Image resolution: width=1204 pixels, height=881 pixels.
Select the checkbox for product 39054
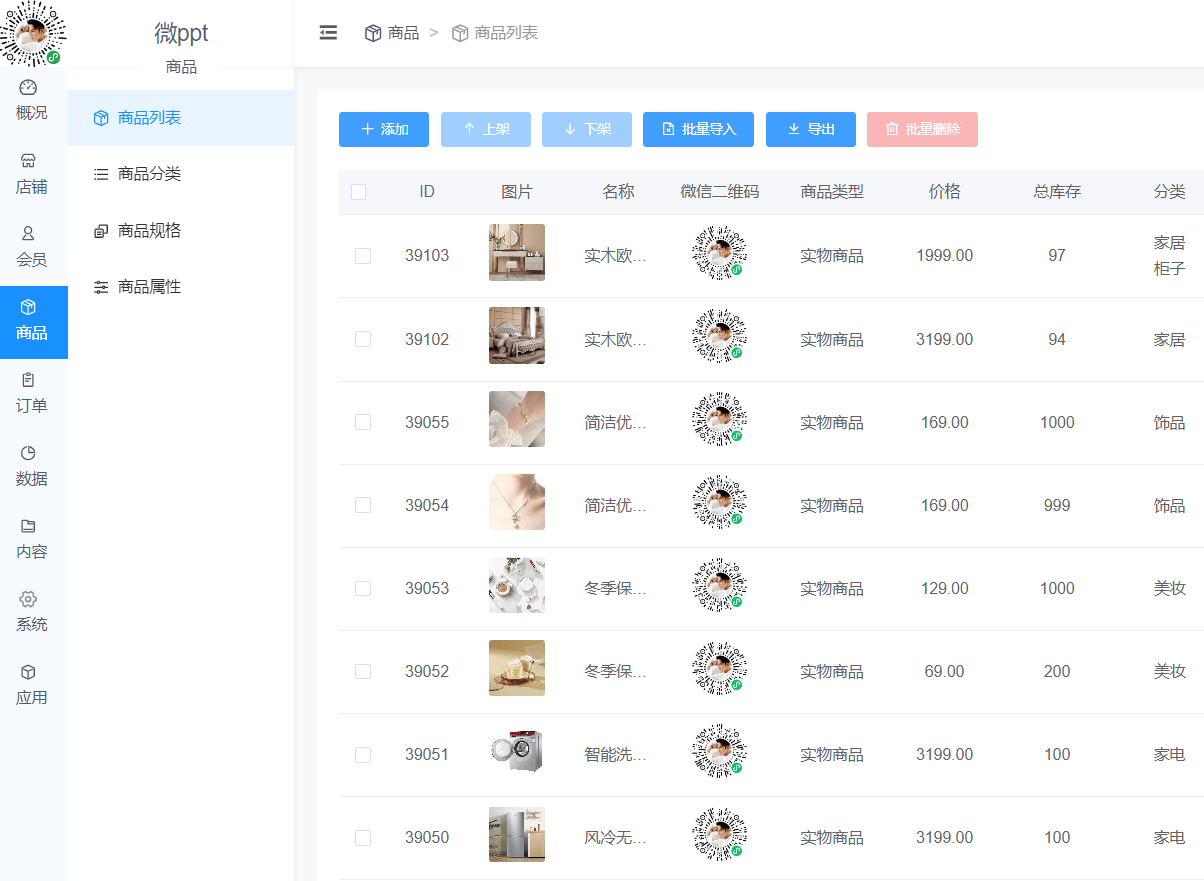pyautogui.click(x=363, y=506)
